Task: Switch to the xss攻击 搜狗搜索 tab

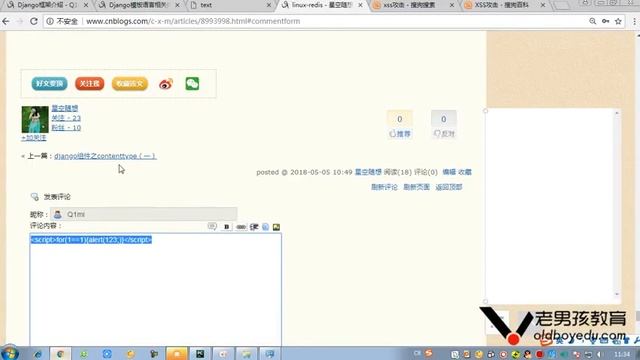Action: [413, 5]
